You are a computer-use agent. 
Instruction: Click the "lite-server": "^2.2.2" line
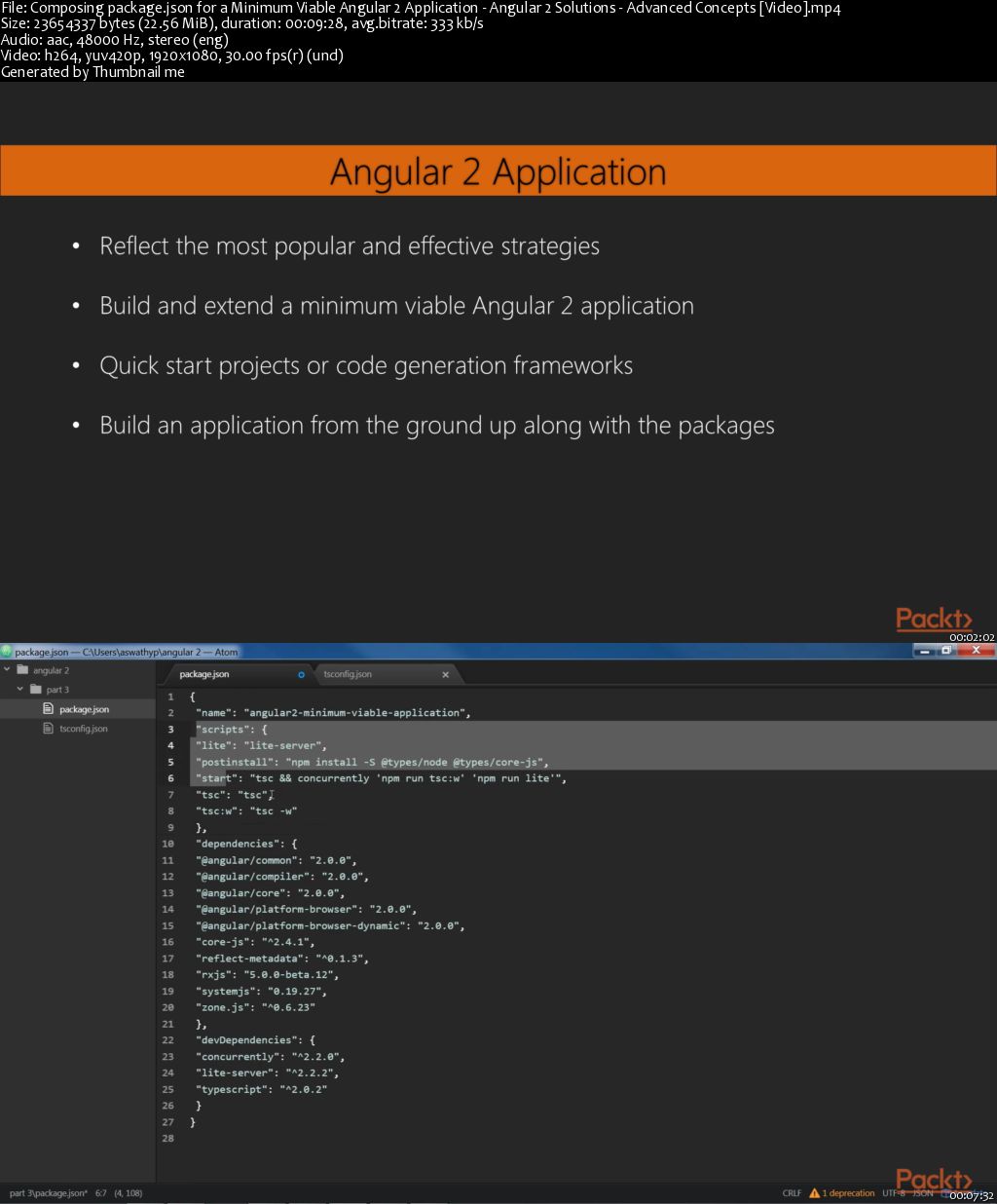267,1073
